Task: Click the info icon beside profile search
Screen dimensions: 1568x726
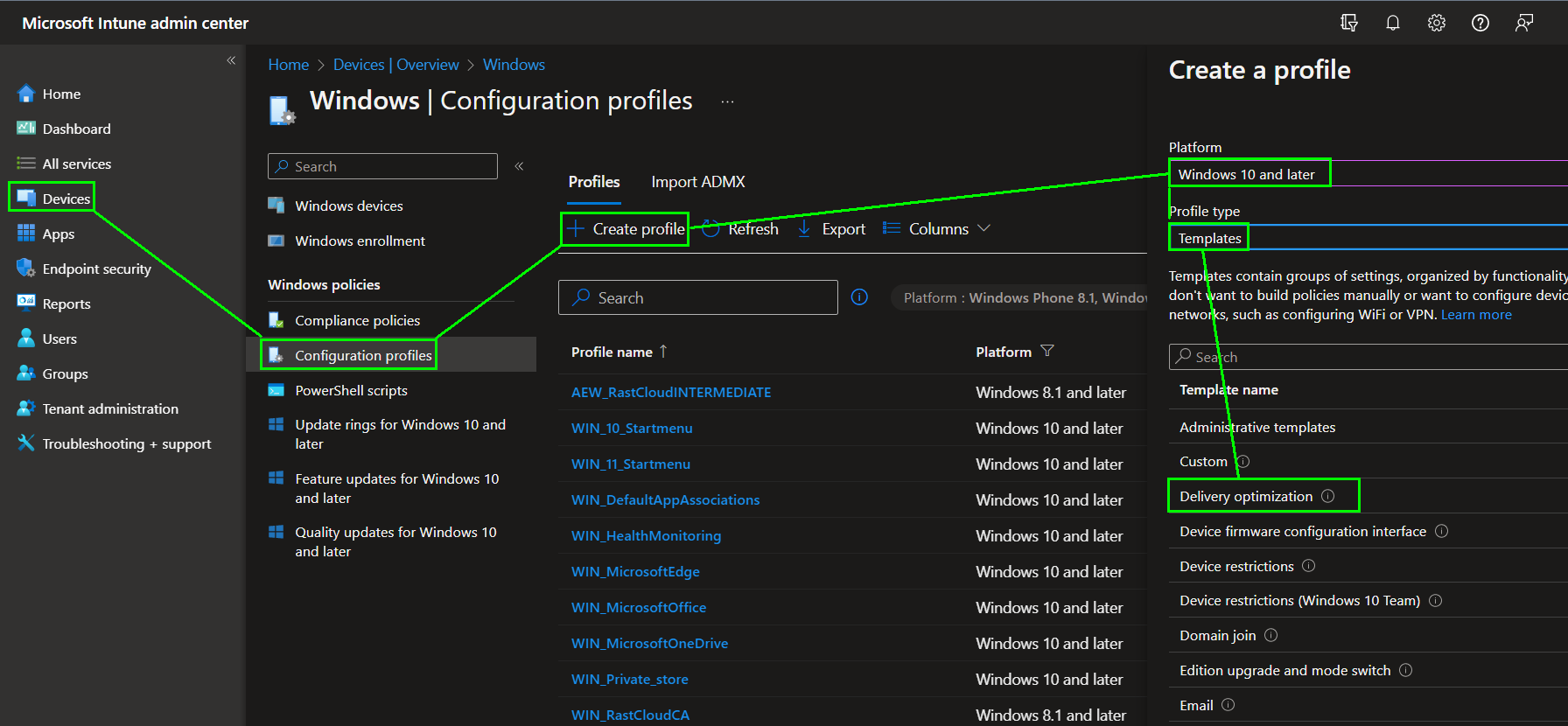Action: [859, 297]
